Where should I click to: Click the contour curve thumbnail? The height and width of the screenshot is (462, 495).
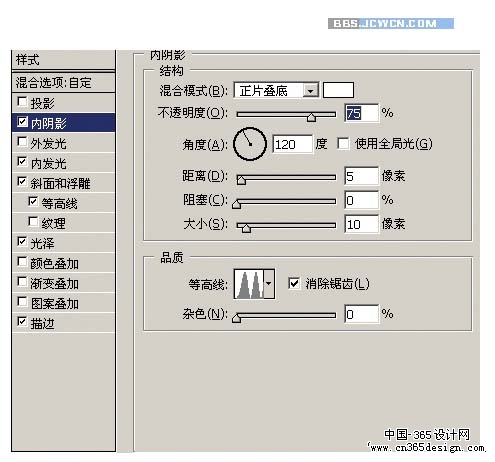pyautogui.click(x=249, y=284)
